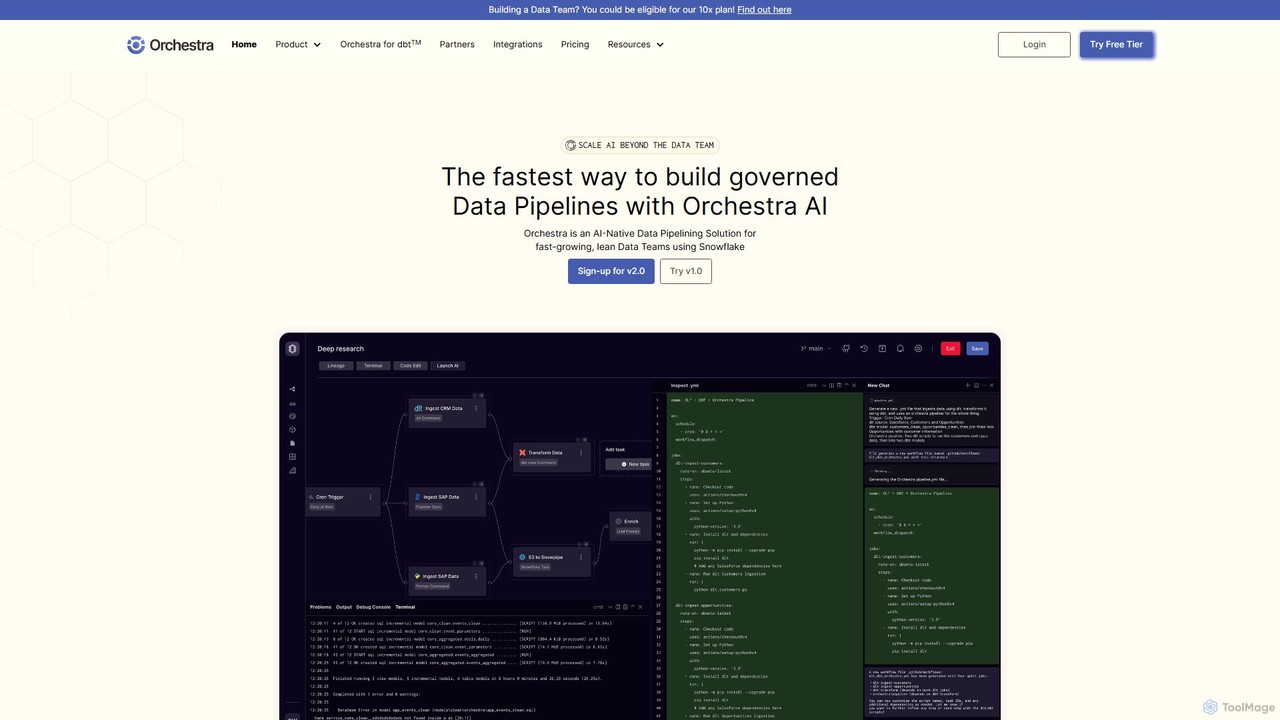Open options on the Fivetran Sync SAP node
This screenshot has width=1280, height=720.
pyautogui.click(x=476, y=497)
